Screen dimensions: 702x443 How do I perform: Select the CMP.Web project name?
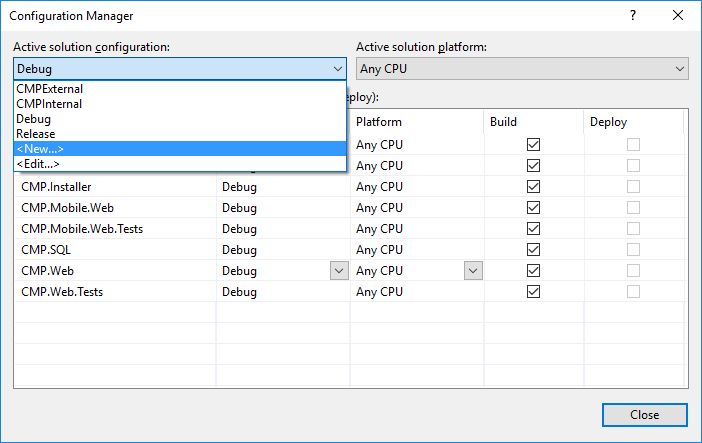[x=47, y=271]
